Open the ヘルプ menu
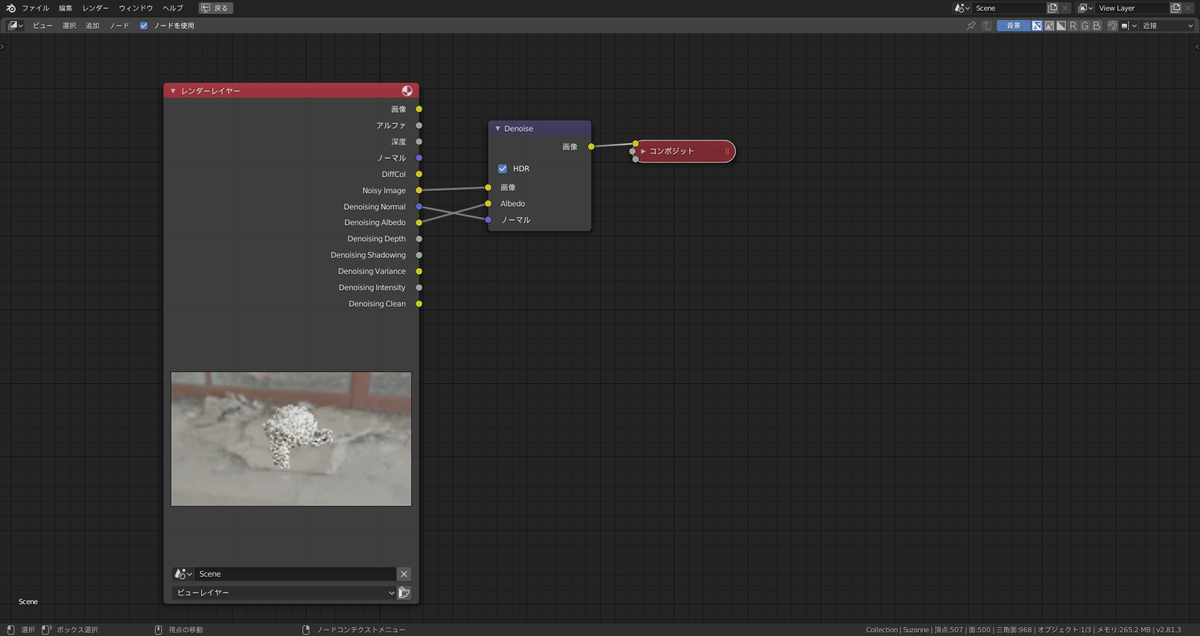Image resolution: width=1200 pixels, height=636 pixels. [173, 7]
